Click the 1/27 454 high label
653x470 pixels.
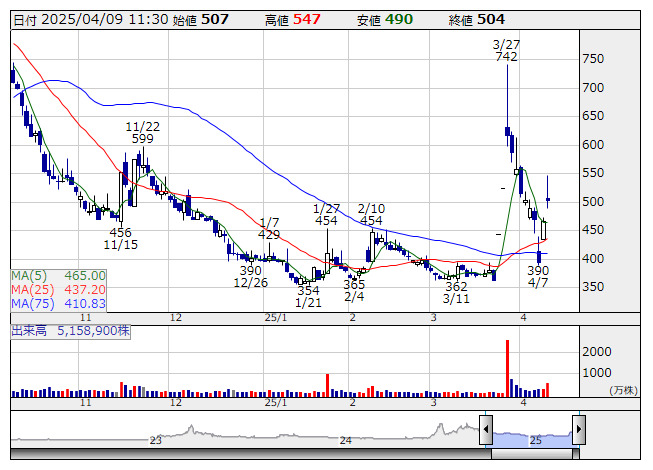(326, 214)
